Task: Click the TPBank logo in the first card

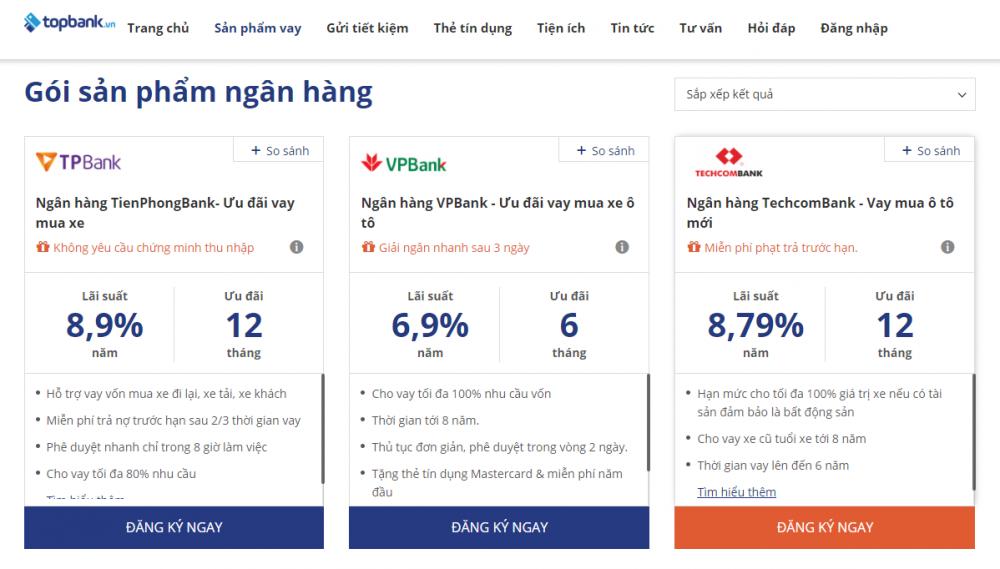Action: tap(78, 162)
